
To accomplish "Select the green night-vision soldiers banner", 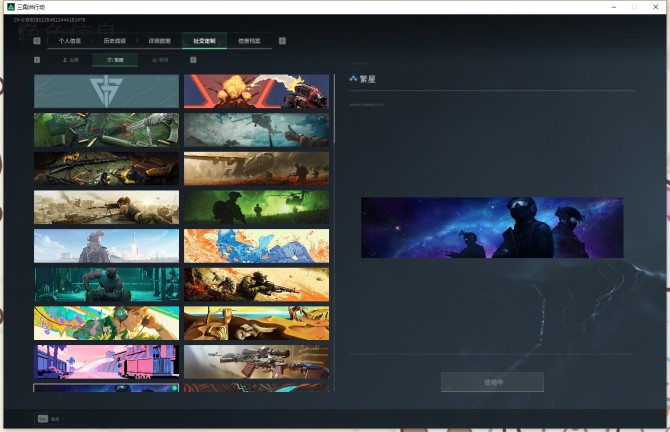I will [256, 207].
